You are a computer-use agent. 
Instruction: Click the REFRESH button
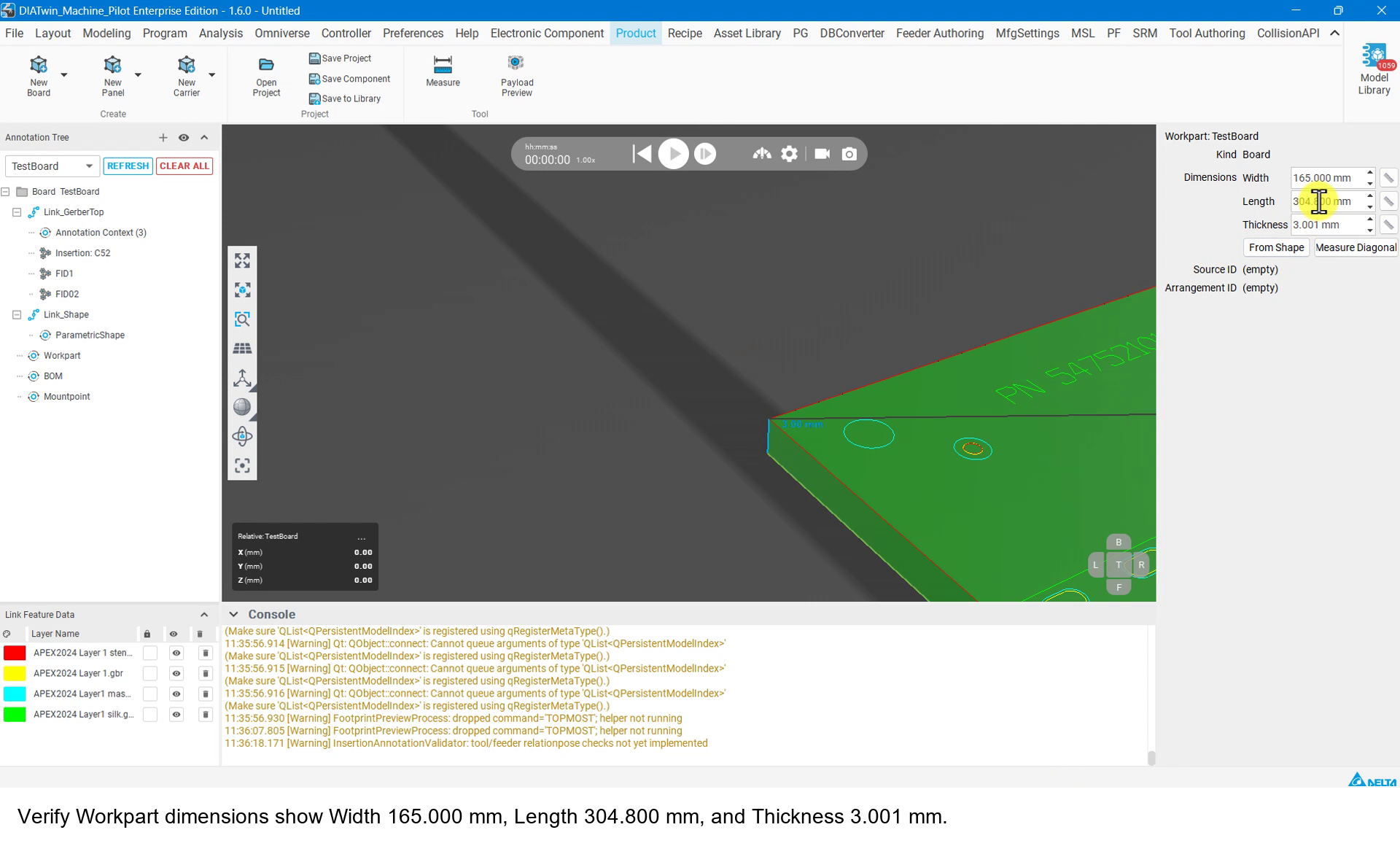(x=128, y=166)
